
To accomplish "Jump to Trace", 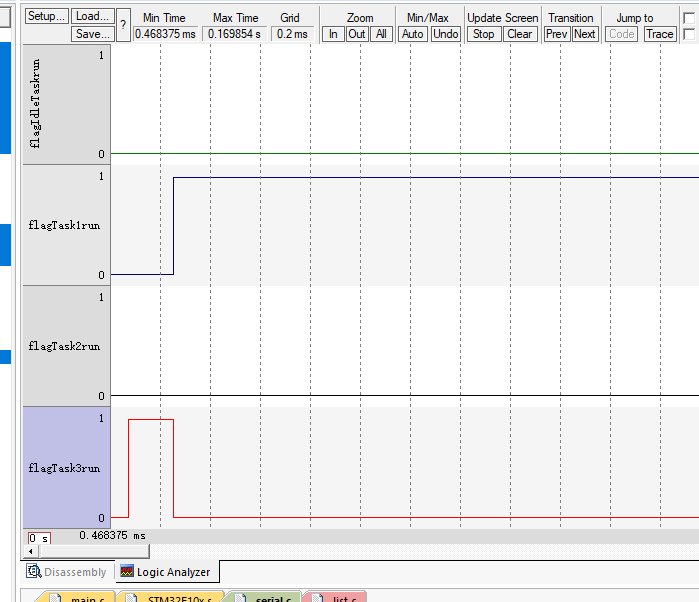I will 660,34.
